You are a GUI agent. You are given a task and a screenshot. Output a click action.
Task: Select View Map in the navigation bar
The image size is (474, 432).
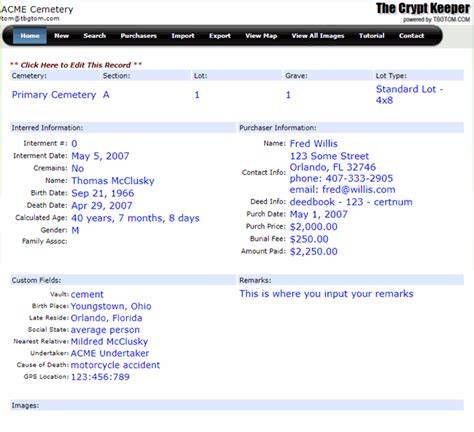coord(261,36)
